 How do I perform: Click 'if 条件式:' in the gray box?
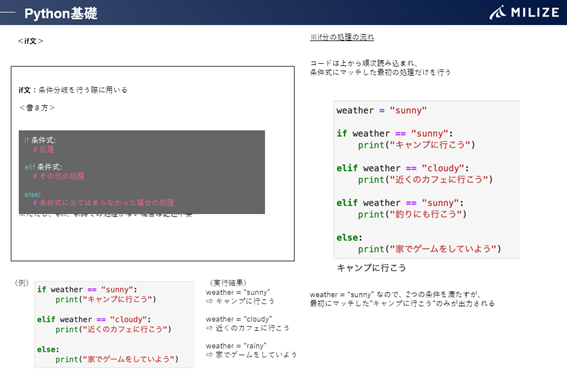tap(40, 140)
